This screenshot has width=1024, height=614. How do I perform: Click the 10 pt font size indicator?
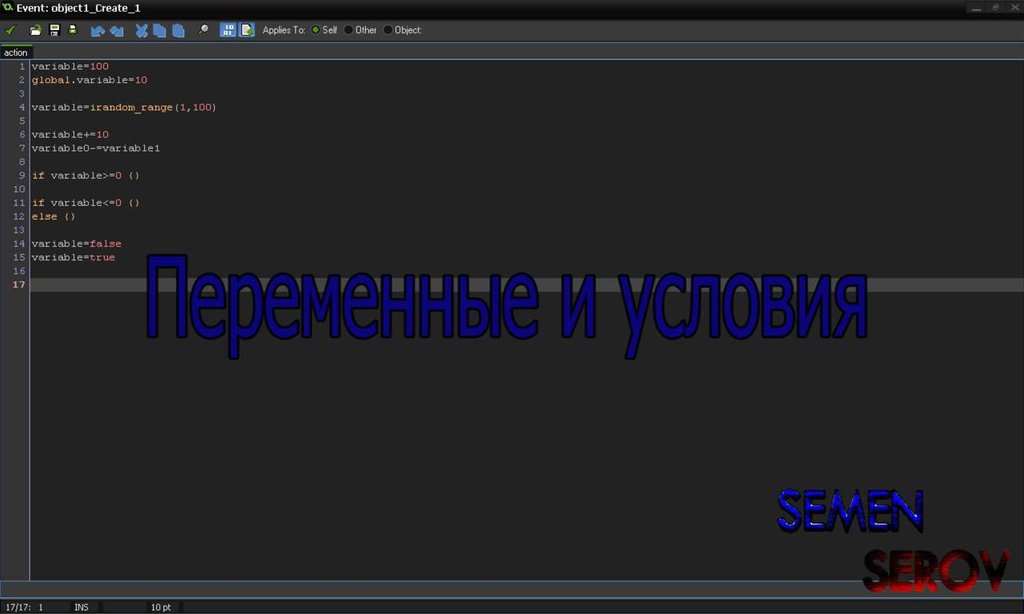[x=161, y=607]
